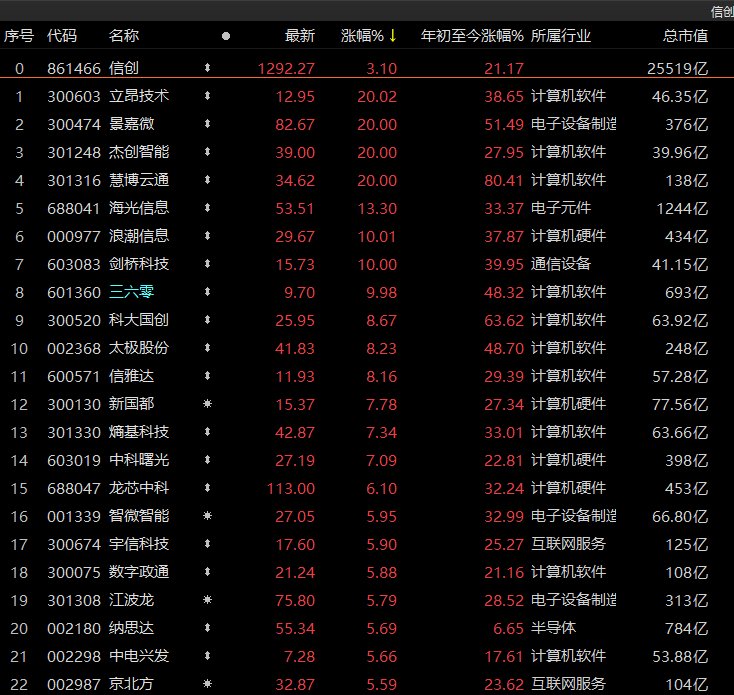The height and width of the screenshot is (695, 734).
Task: Click the marker icon beside 数字政通
Action: coord(207,572)
